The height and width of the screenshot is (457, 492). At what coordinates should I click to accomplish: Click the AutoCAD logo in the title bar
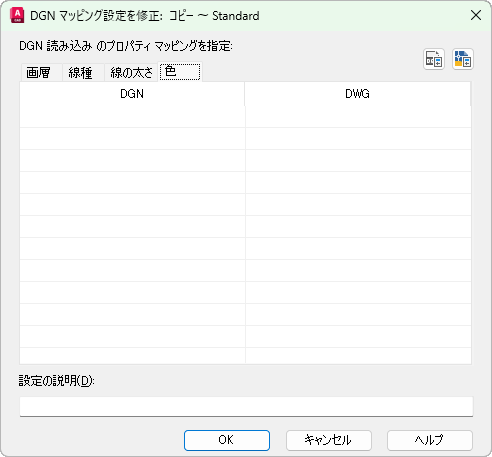(17, 16)
